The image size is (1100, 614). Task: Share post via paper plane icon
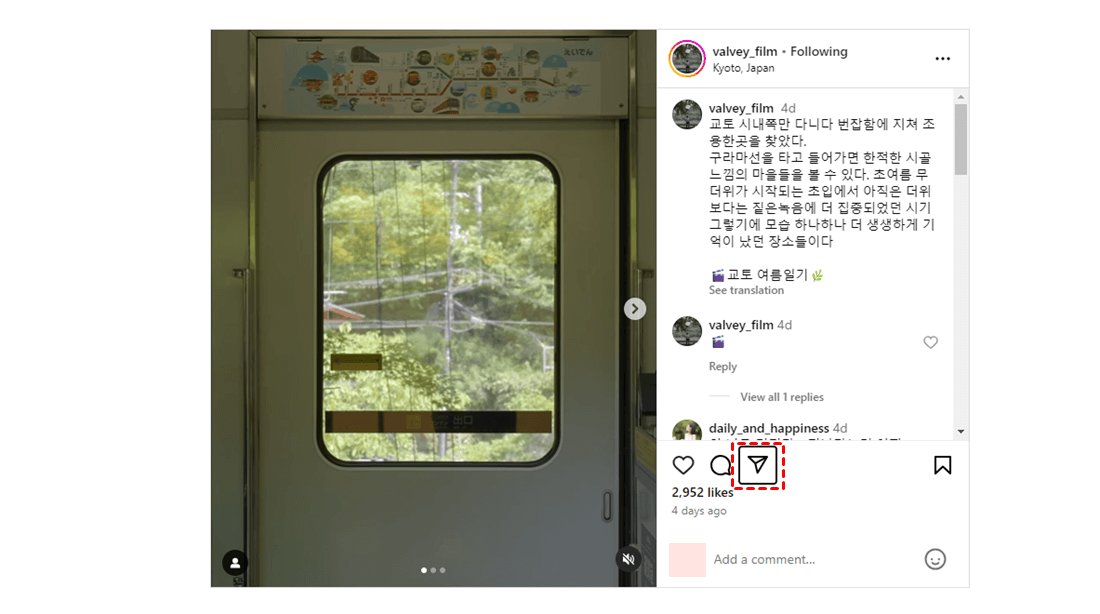pyautogui.click(x=758, y=465)
